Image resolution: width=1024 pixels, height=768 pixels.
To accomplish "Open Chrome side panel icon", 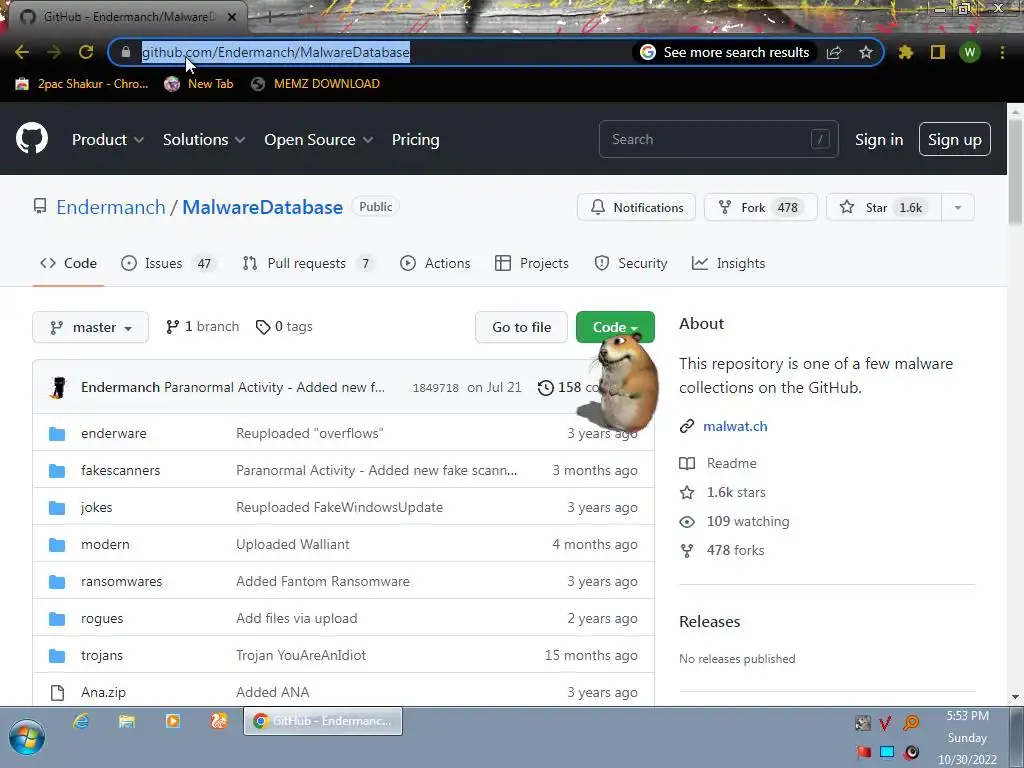I will click(938, 52).
